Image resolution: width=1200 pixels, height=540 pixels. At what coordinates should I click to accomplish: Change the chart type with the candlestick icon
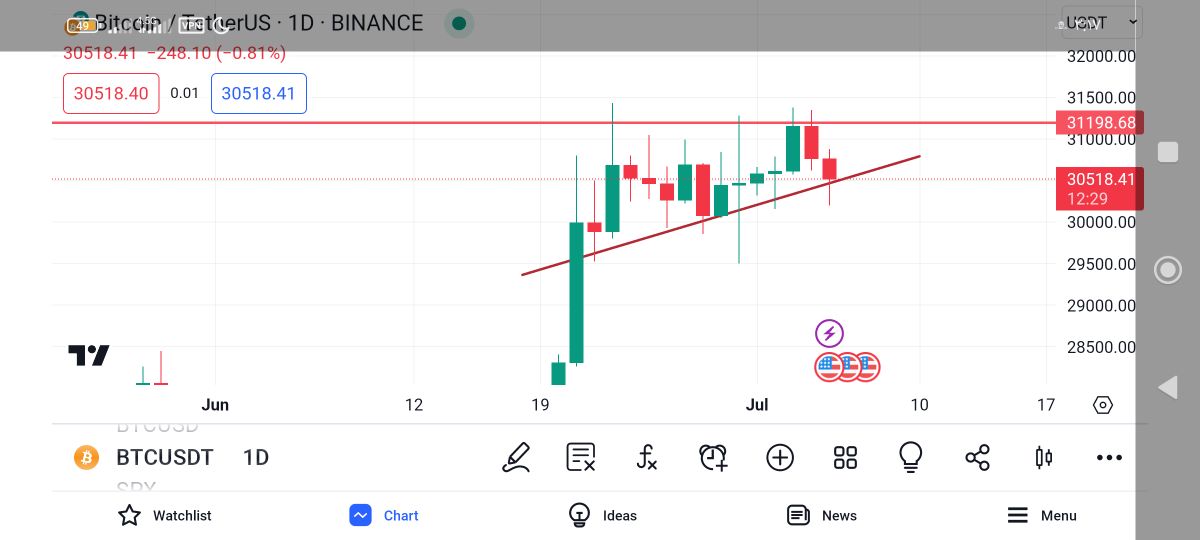(1043, 458)
